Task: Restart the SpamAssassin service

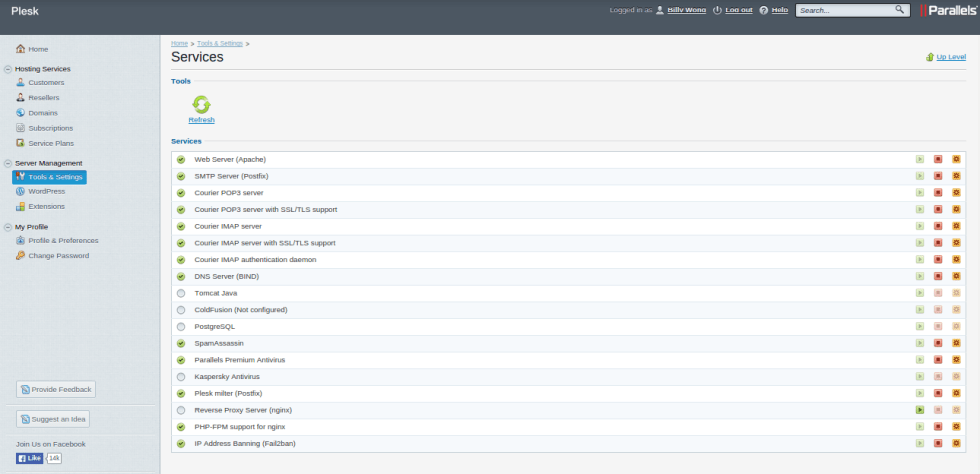Action: pyautogui.click(x=956, y=343)
